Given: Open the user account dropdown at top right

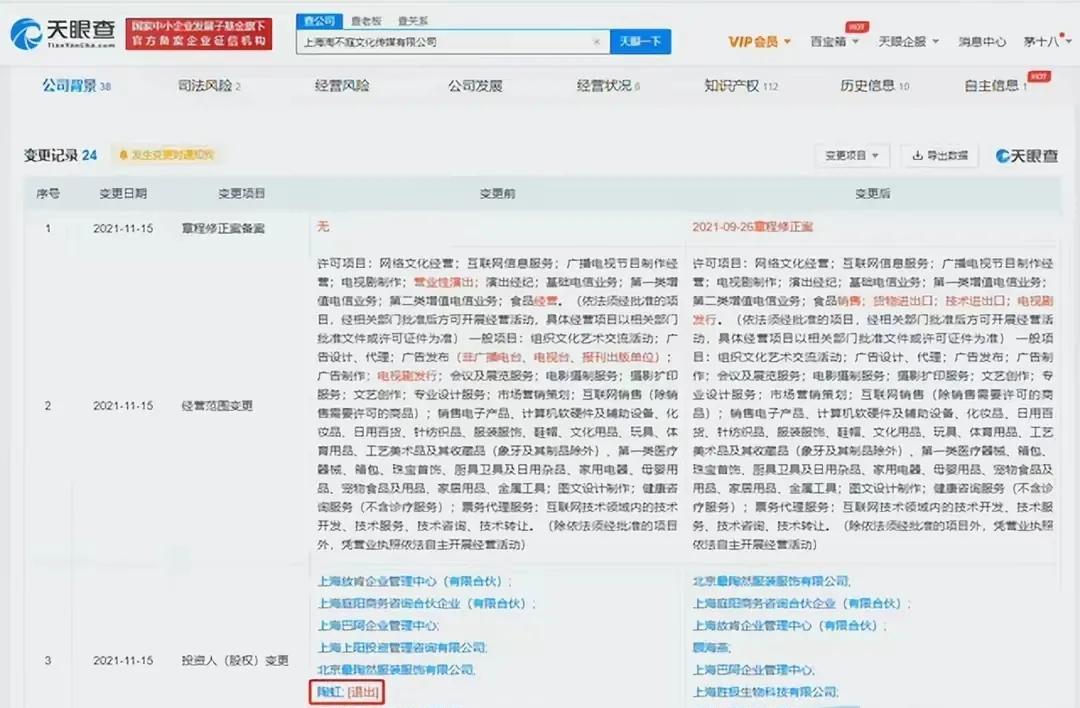Looking at the screenshot, I should [1047, 42].
